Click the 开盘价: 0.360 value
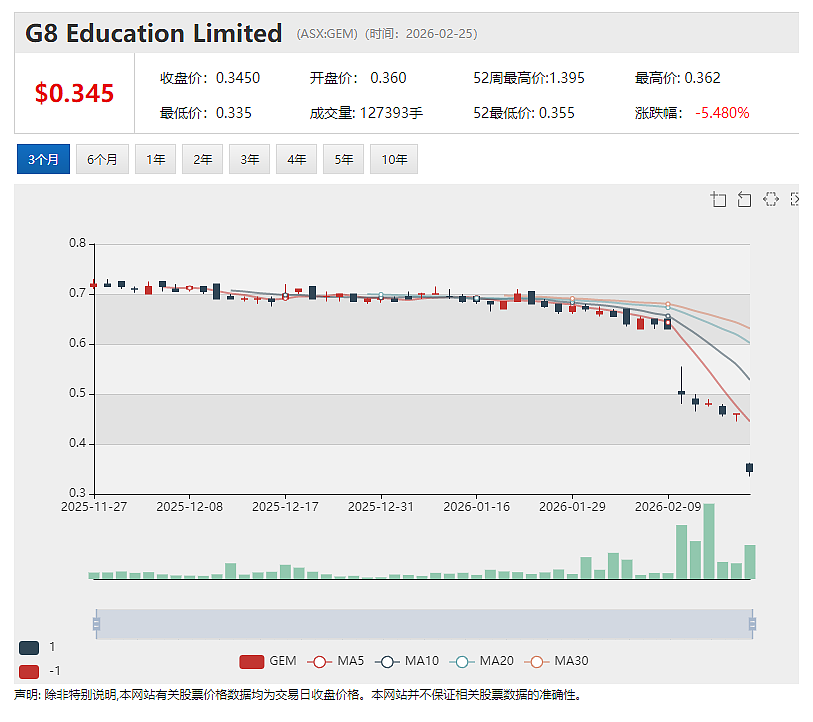 pyautogui.click(x=358, y=78)
